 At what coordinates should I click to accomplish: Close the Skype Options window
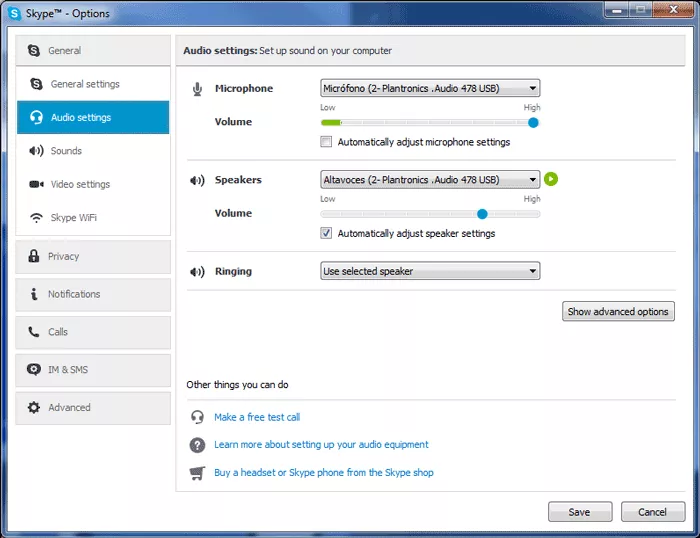pos(674,9)
